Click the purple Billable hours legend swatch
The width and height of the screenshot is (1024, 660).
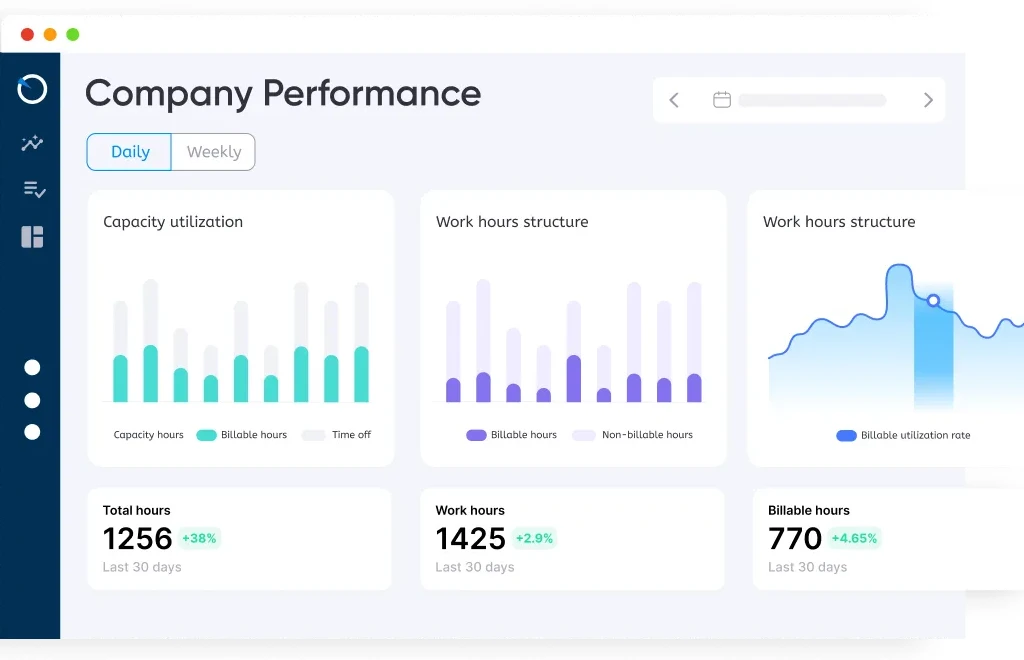[476, 435]
